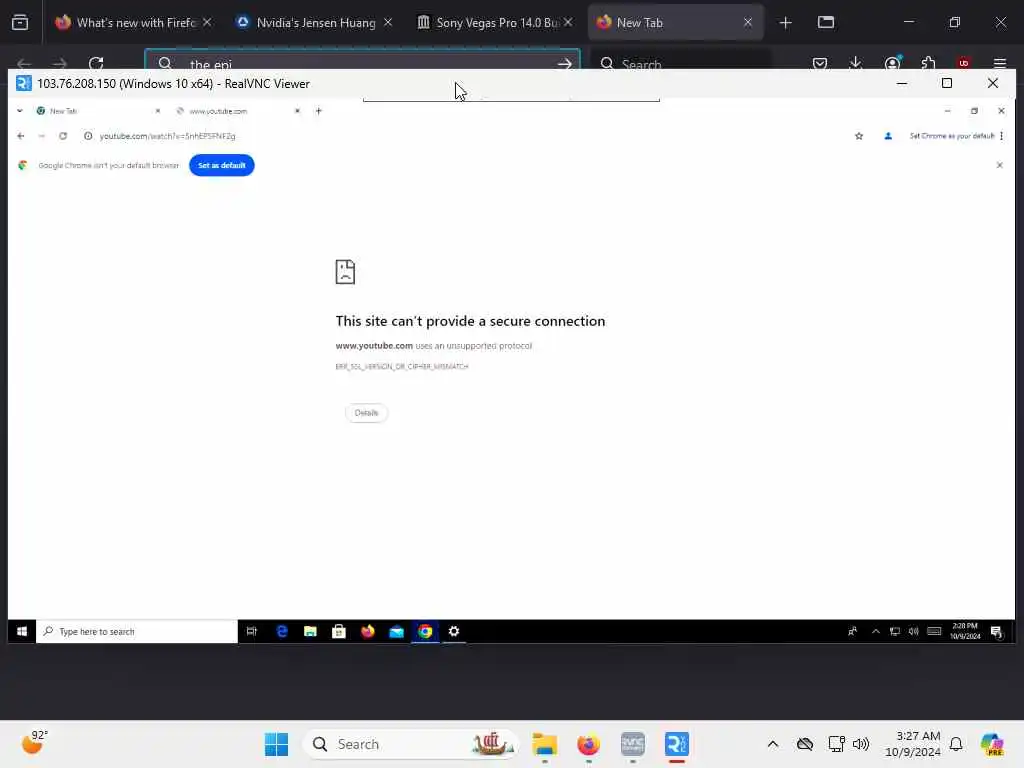Switch to Nvidia's Jensen Huang tab
The image size is (1024, 768).
pyautogui.click(x=315, y=23)
